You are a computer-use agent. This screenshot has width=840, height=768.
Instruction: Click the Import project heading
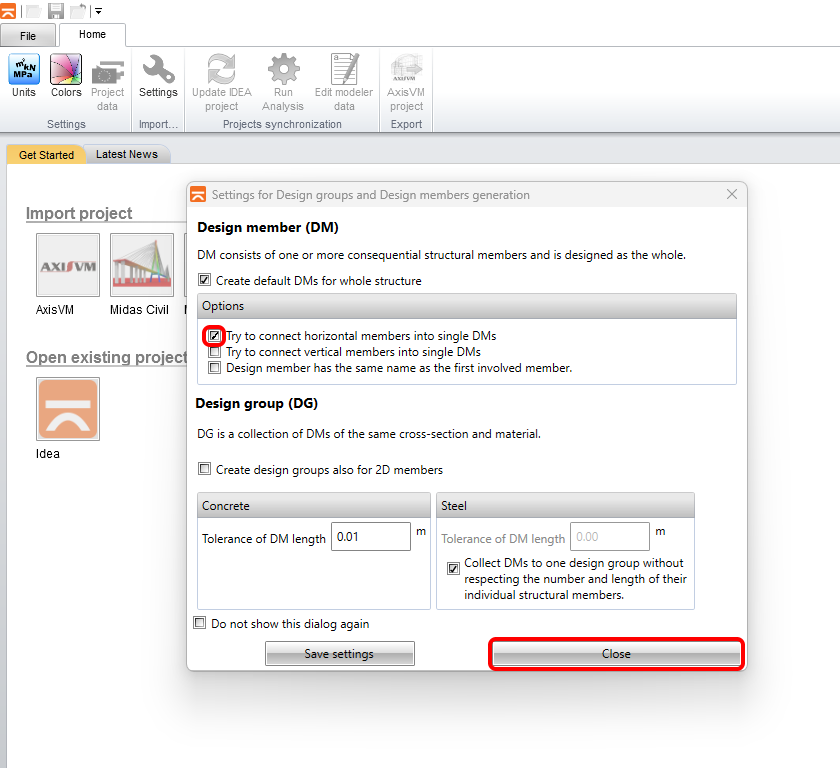pos(79,213)
